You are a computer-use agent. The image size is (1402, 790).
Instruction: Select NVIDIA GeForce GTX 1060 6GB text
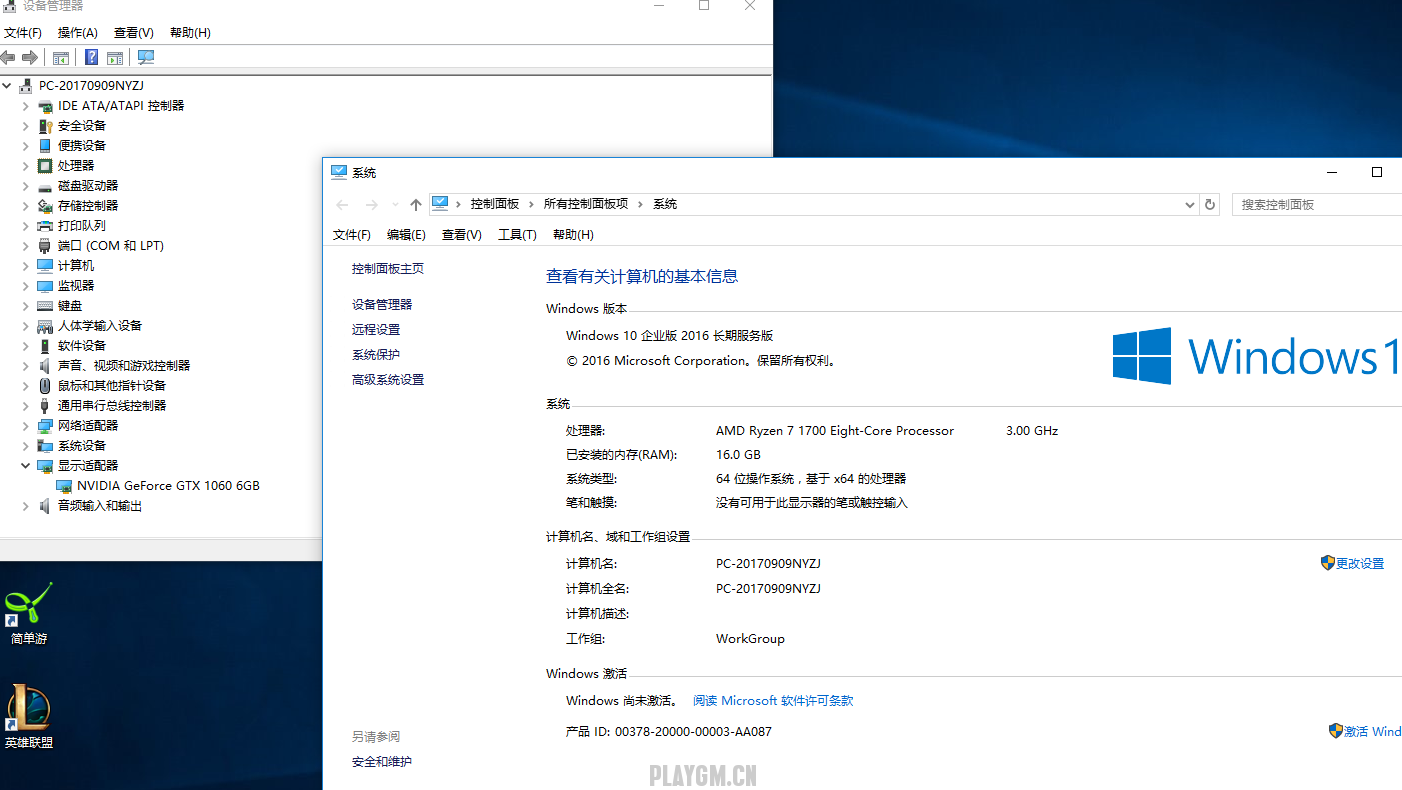point(168,486)
